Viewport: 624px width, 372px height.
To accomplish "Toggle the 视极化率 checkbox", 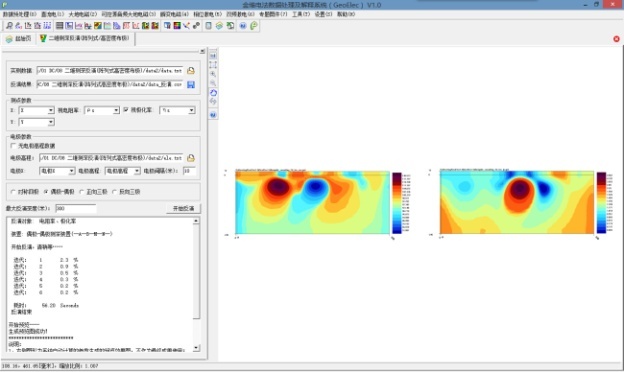I will [x=126, y=110].
